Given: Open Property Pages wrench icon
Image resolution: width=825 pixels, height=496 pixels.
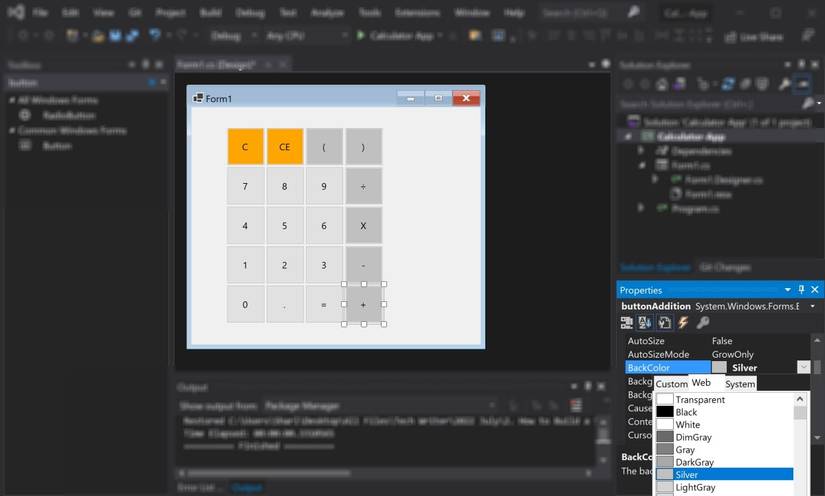Looking at the screenshot, I should [702, 322].
